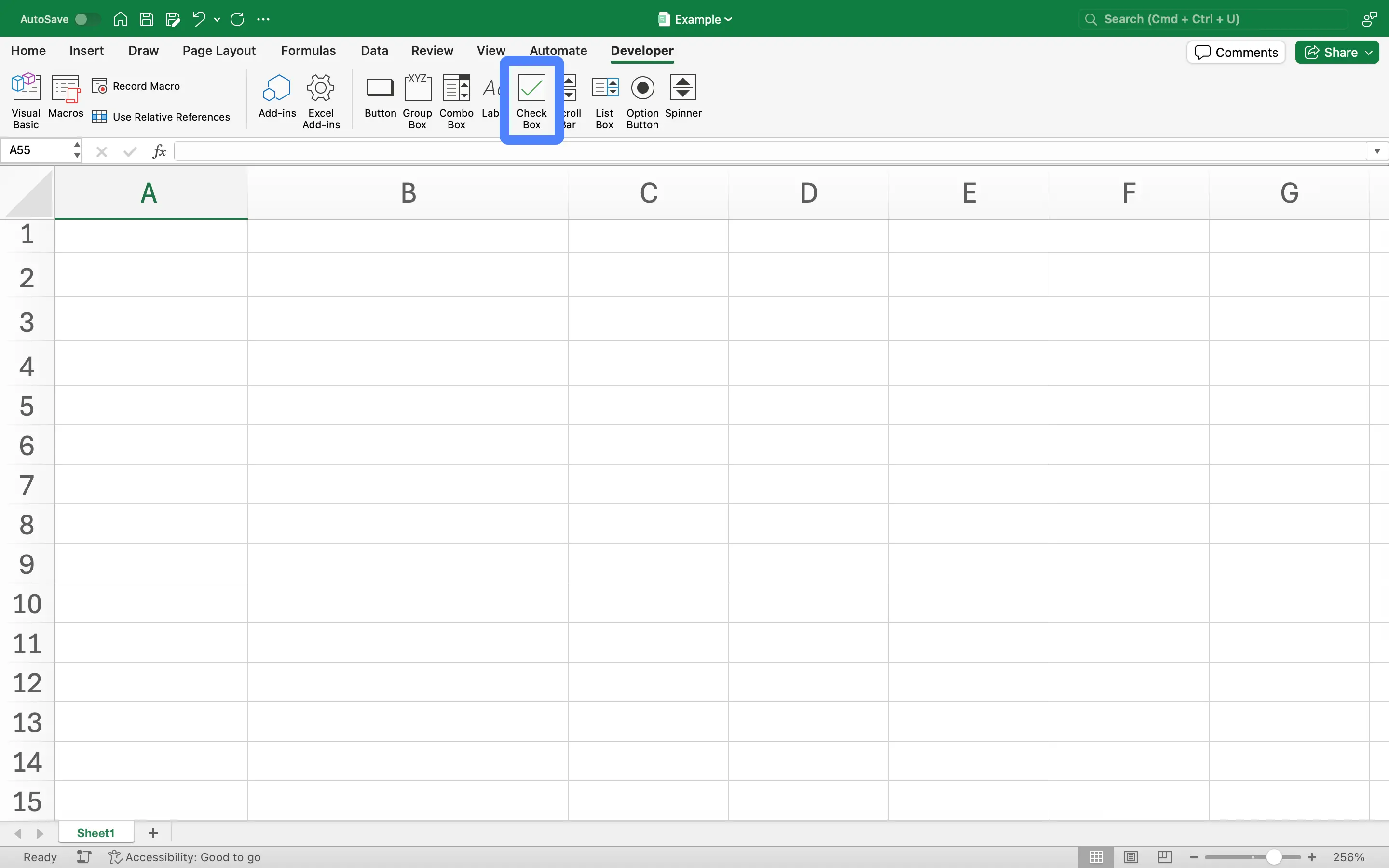Click the Save icon

(146, 19)
